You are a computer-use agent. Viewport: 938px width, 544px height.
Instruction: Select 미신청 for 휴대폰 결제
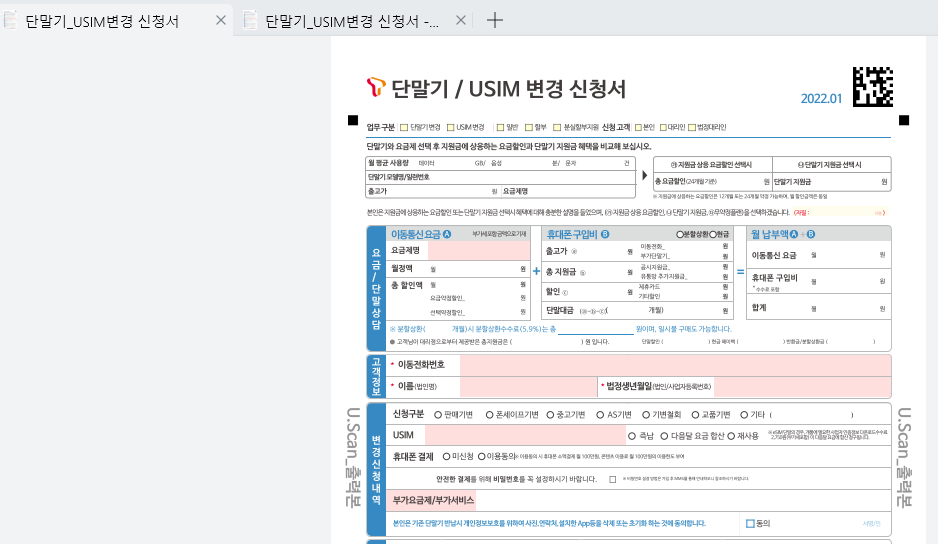click(x=446, y=457)
